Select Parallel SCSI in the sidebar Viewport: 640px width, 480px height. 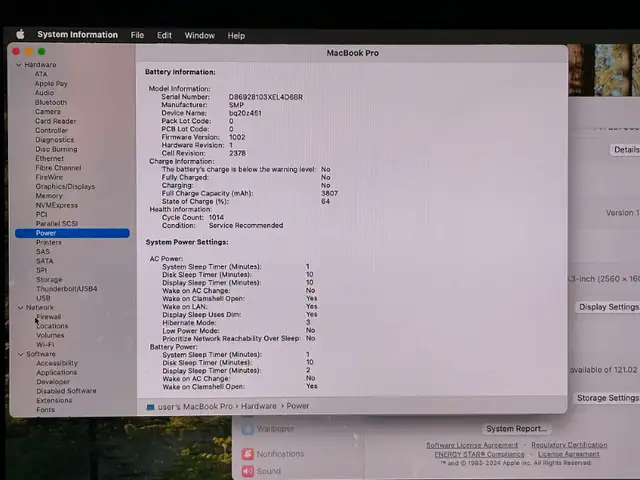point(56,224)
